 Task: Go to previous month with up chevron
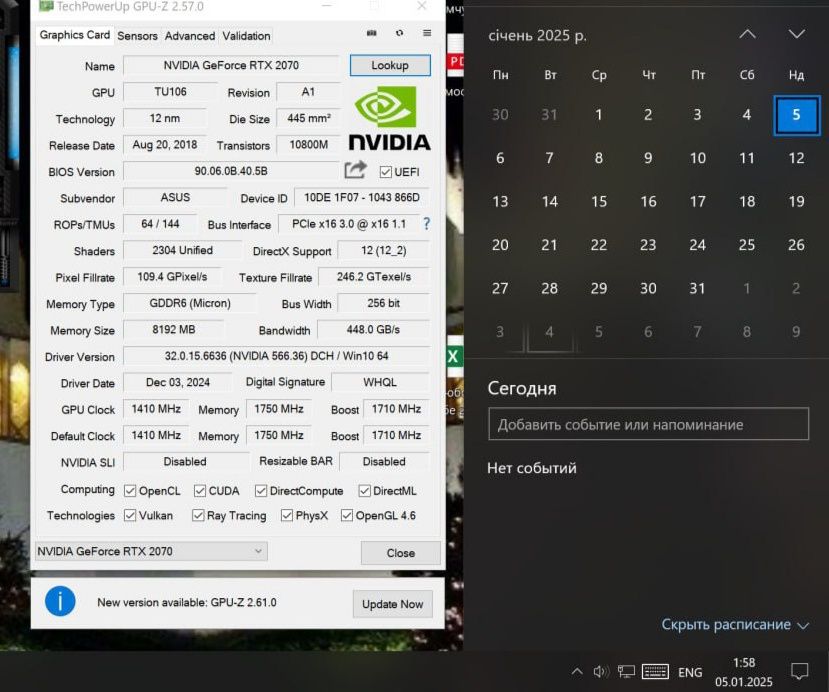tap(747, 34)
